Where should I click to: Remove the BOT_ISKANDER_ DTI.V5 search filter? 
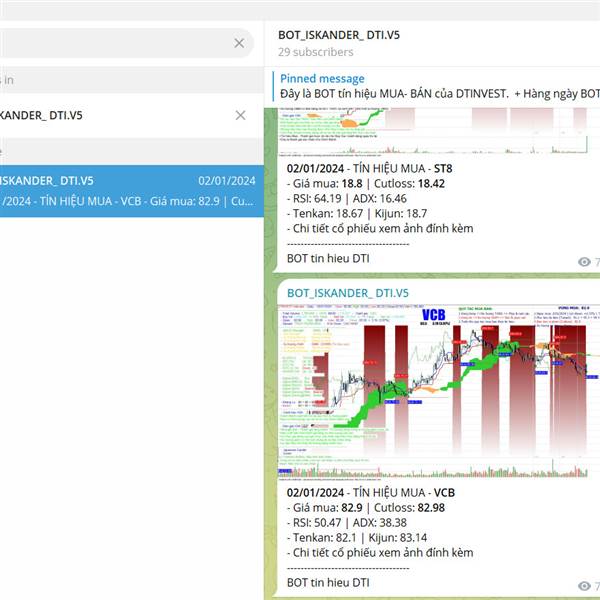(x=240, y=115)
